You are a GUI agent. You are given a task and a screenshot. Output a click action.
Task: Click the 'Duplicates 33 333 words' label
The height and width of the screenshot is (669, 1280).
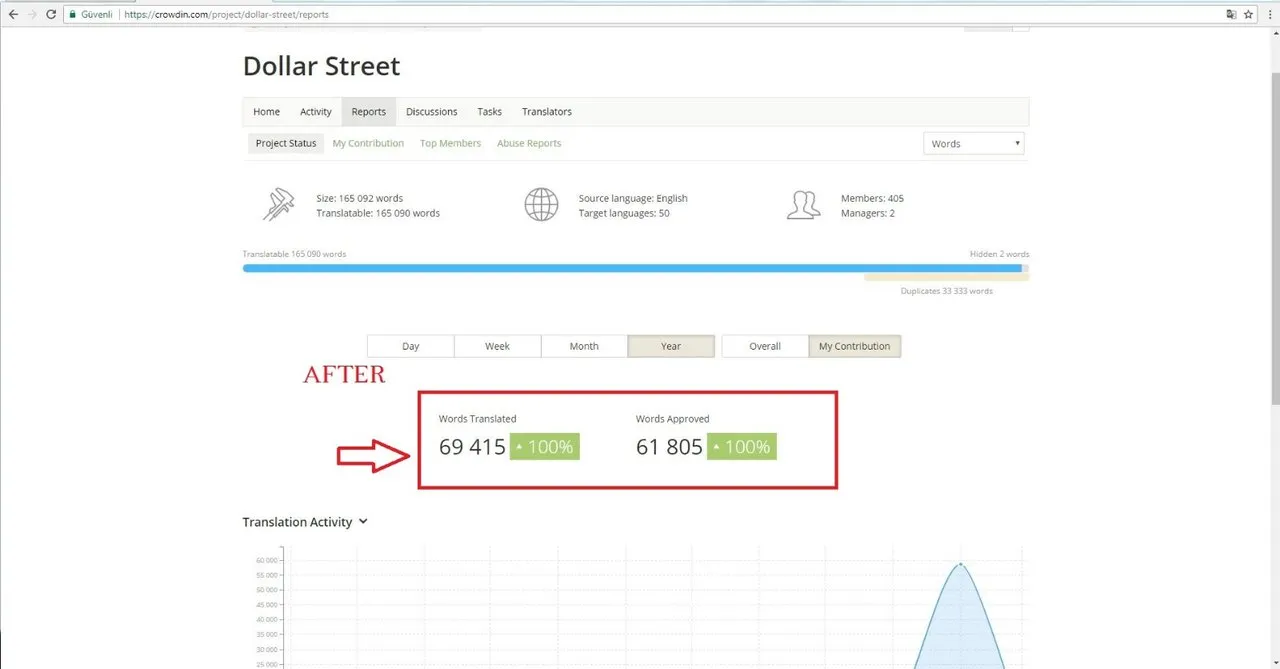946,291
